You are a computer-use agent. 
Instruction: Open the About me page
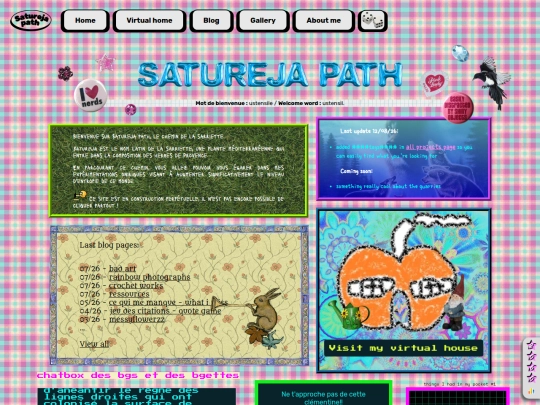click(x=323, y=21)
